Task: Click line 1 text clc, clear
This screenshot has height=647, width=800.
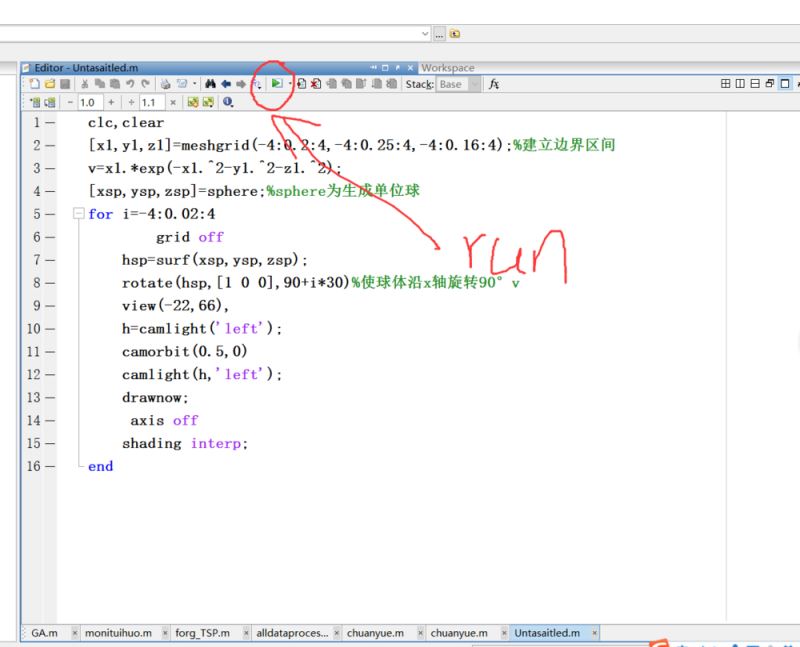Action: pyautogui.click(x=126, y=122)
